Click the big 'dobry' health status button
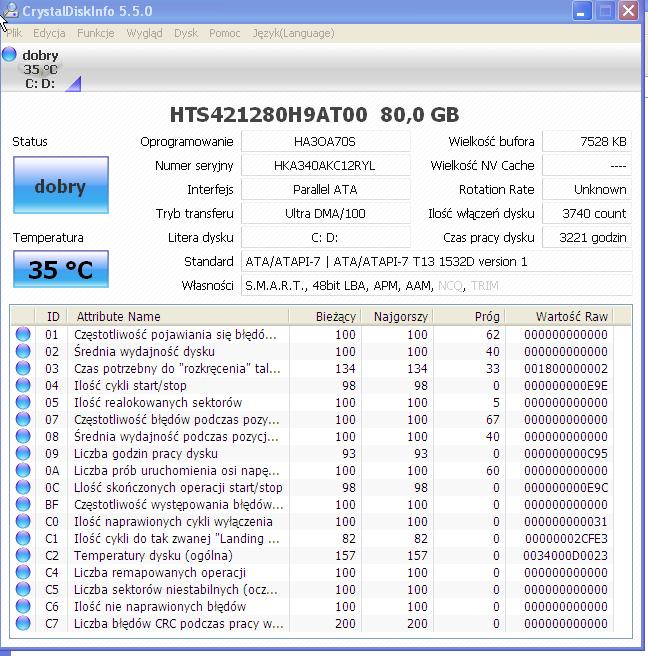The image size is (648, 656). pos(61,185)
